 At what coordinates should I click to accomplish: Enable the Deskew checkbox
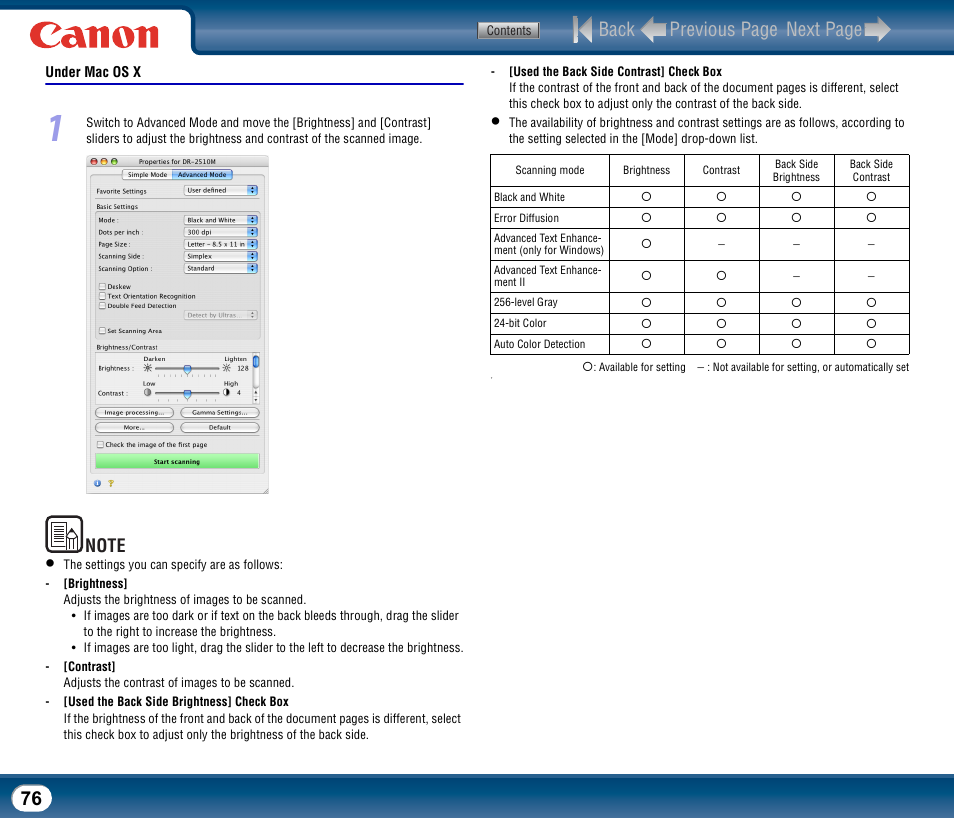click(102, 286)
